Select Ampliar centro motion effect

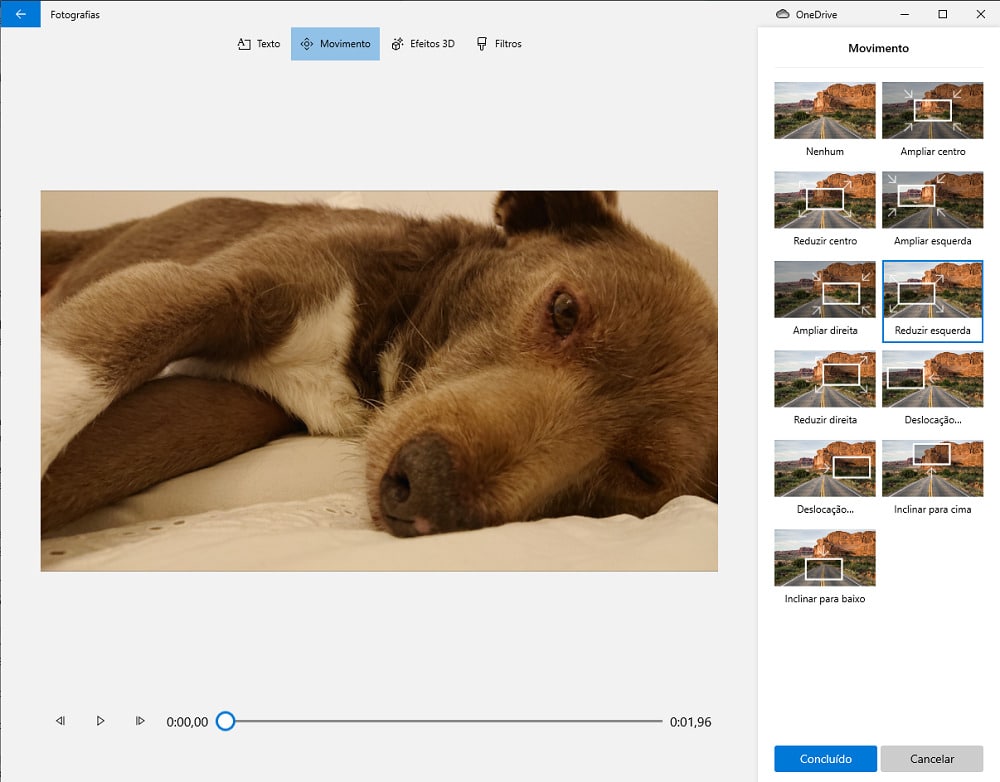click(932, 111)
